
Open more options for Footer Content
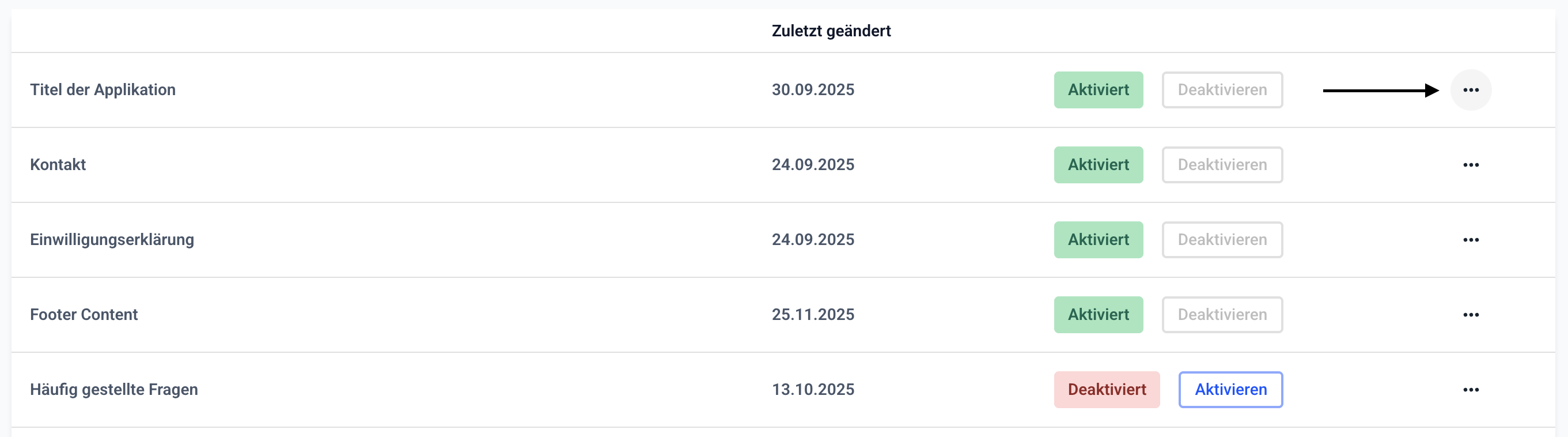tap(1470, 315)
